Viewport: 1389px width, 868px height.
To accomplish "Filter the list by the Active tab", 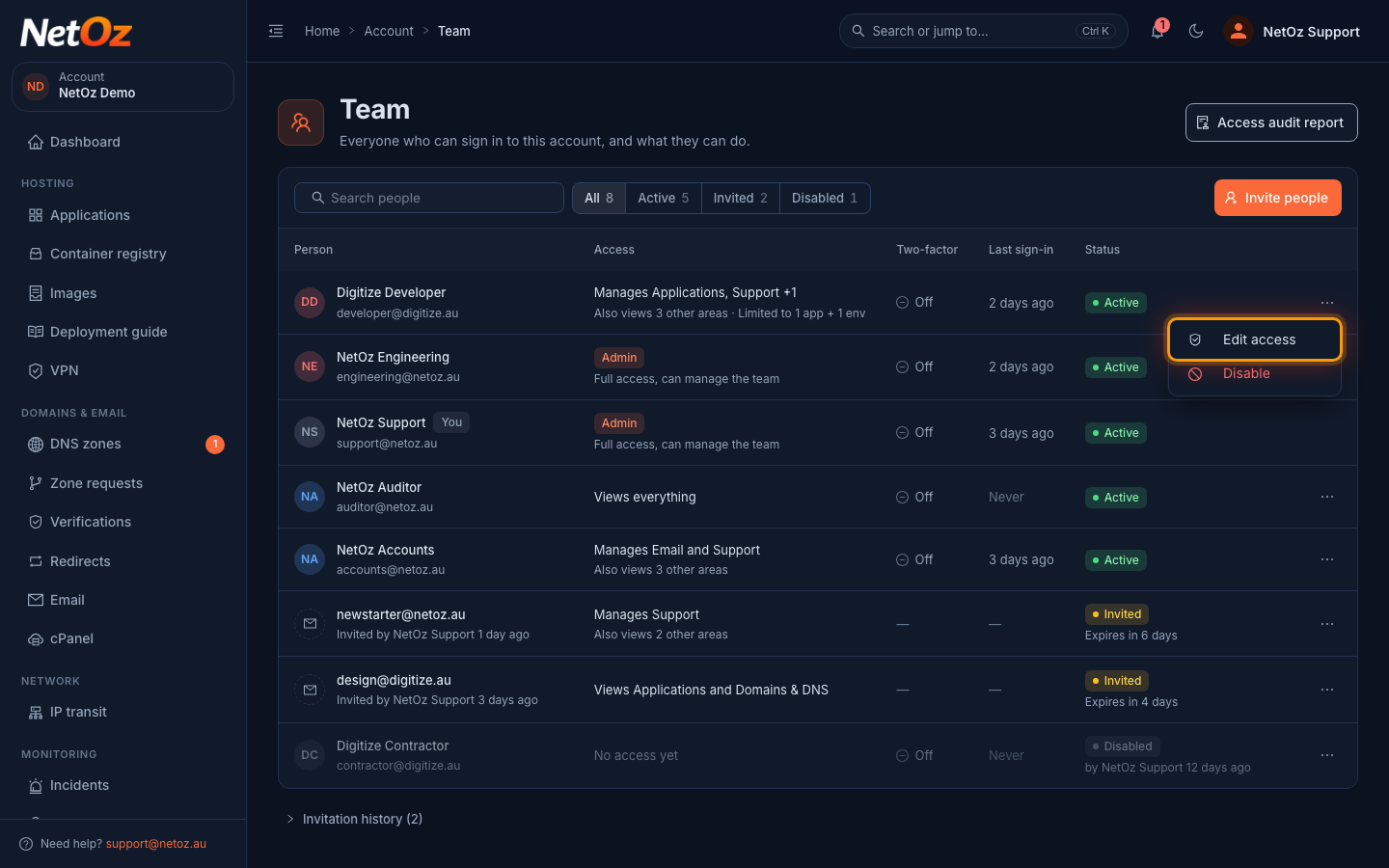I will tap(664, 198).
